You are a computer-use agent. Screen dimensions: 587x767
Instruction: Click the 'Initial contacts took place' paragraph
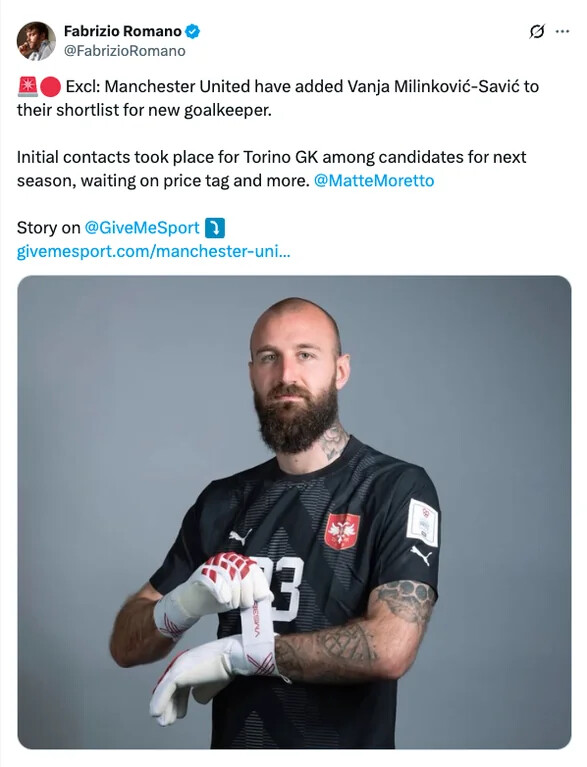[271, 169]
